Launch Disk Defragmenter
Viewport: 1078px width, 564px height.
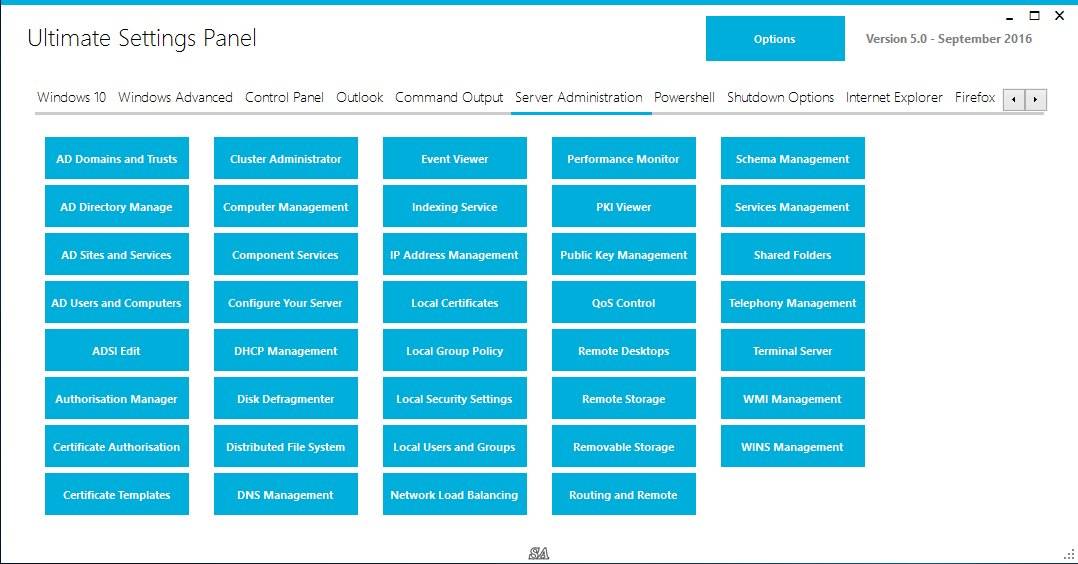point(286,398)
